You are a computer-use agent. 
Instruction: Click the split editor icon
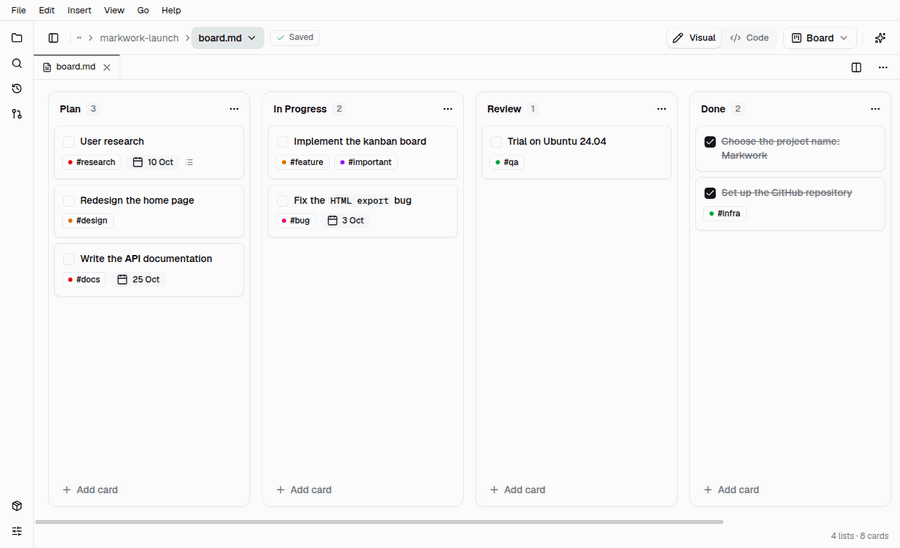(x=856, y=68)
